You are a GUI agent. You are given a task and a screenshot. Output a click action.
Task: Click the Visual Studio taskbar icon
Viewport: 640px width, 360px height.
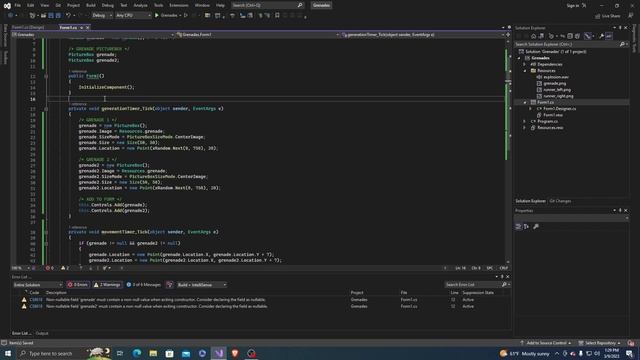(x=219, y=353)
